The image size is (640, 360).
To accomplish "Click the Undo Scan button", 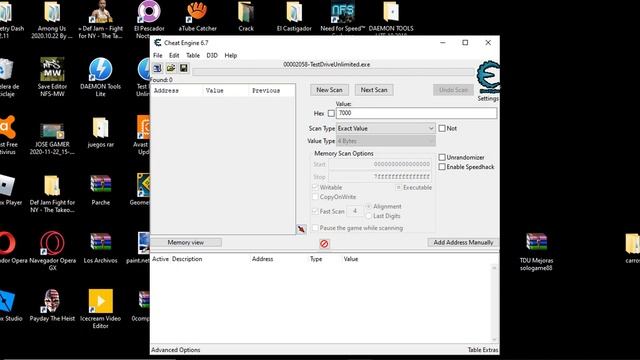I will click(453, 90).
